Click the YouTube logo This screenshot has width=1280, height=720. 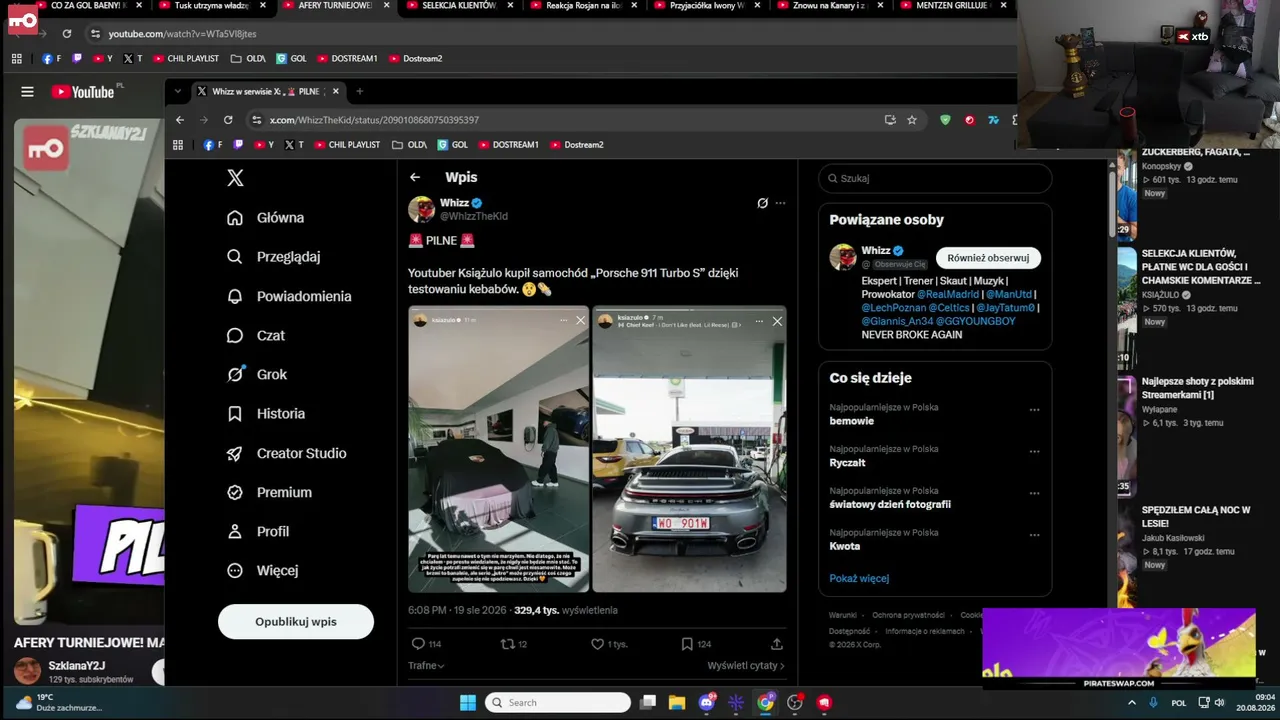(x=84, y=92)
